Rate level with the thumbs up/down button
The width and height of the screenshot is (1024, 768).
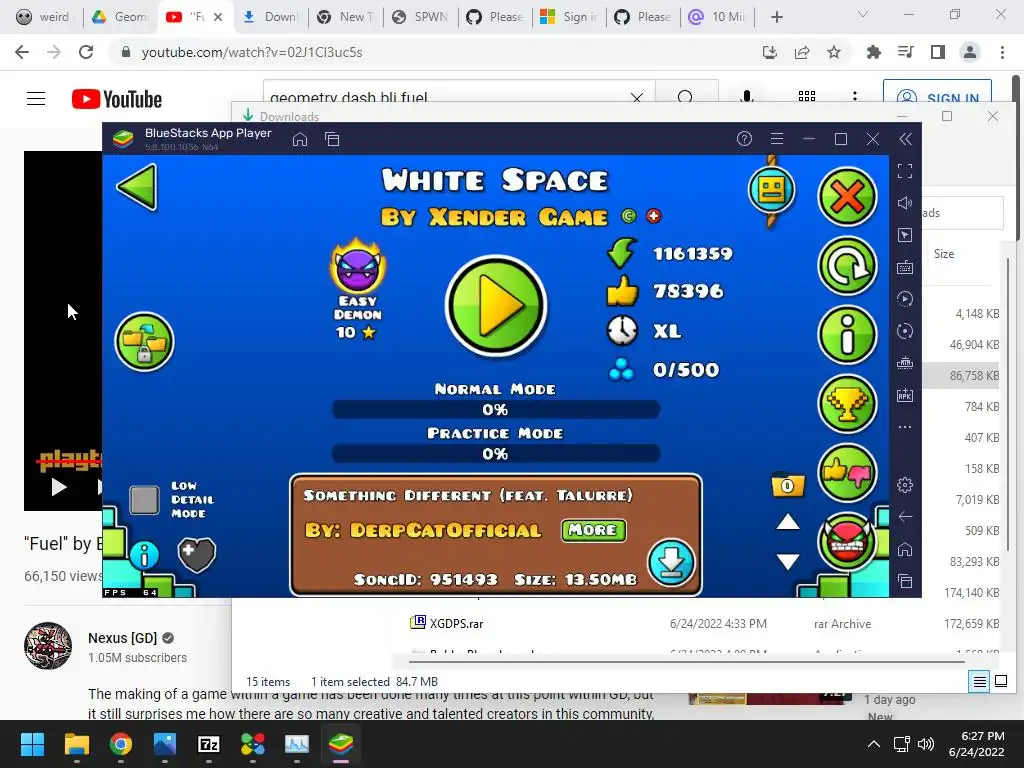pyautogui.click(x=847, y=473)
